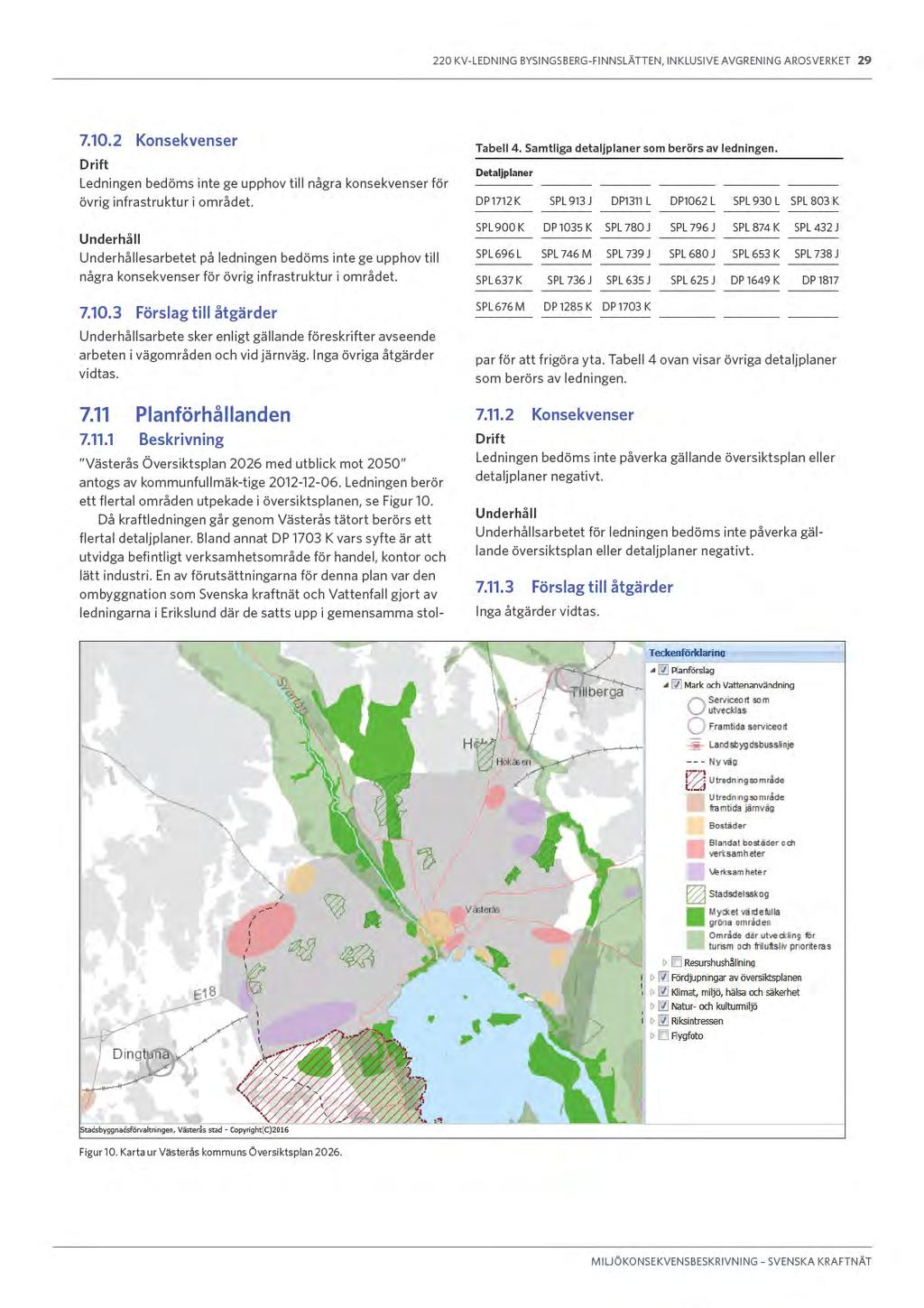Collapse the Planförslag tree node
Image resolution: width=924 pixels, height=1308 pixels.
click(x=653, y=671)
